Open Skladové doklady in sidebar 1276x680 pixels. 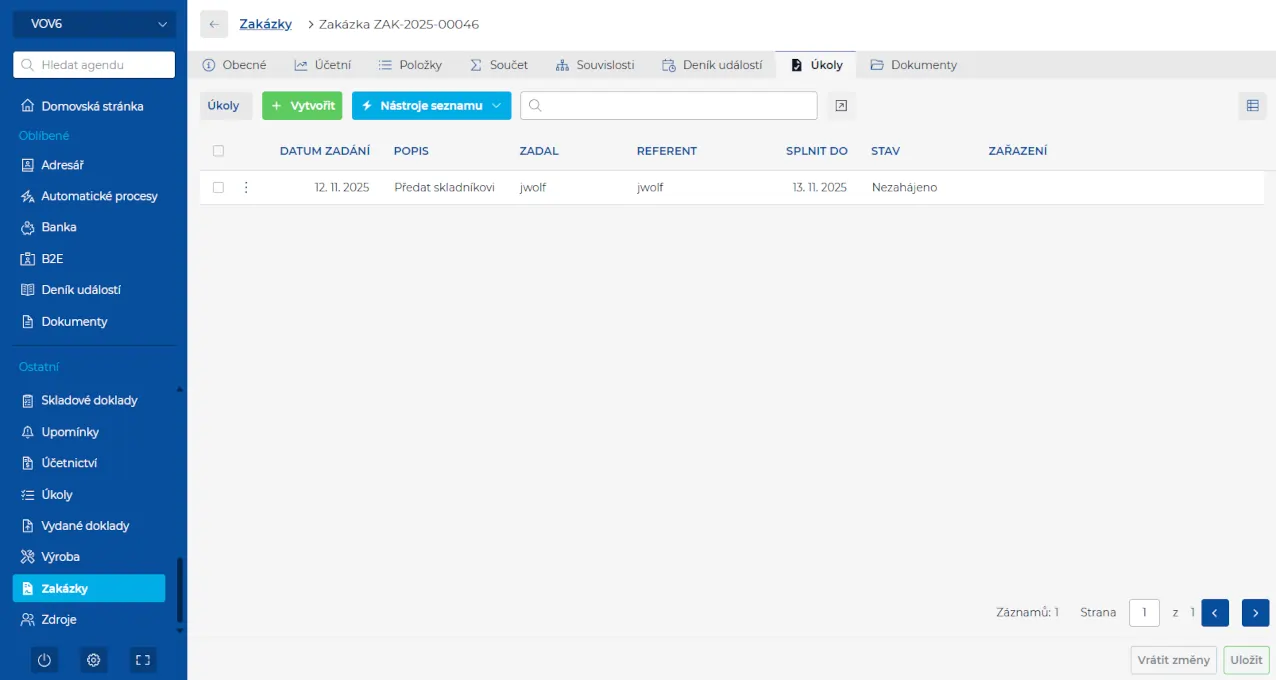(x=89, y=400)
